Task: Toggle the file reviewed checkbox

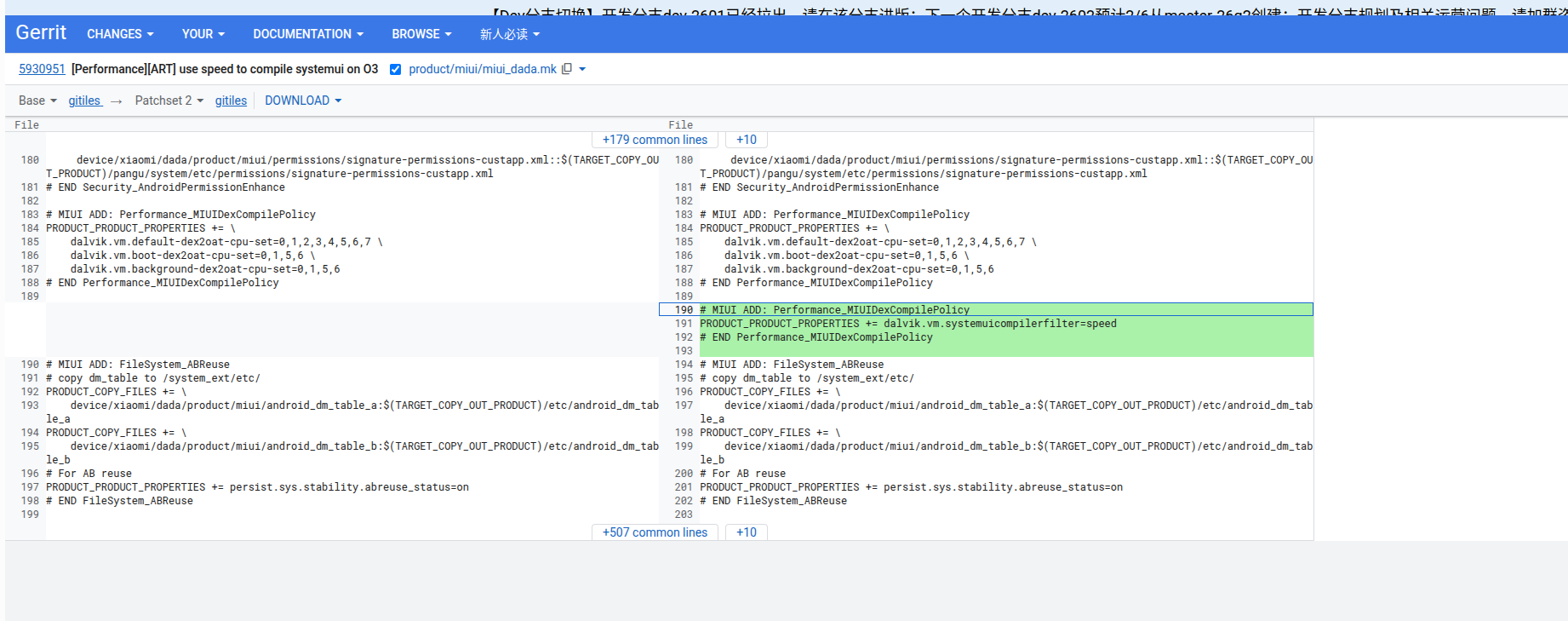Action: (x=395, y=70)
